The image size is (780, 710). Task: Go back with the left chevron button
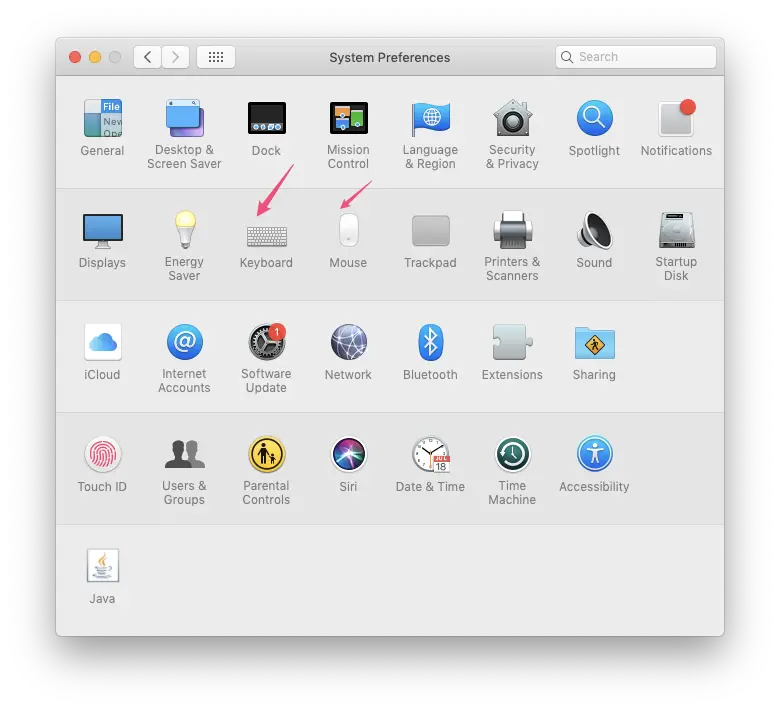(147, 57)
